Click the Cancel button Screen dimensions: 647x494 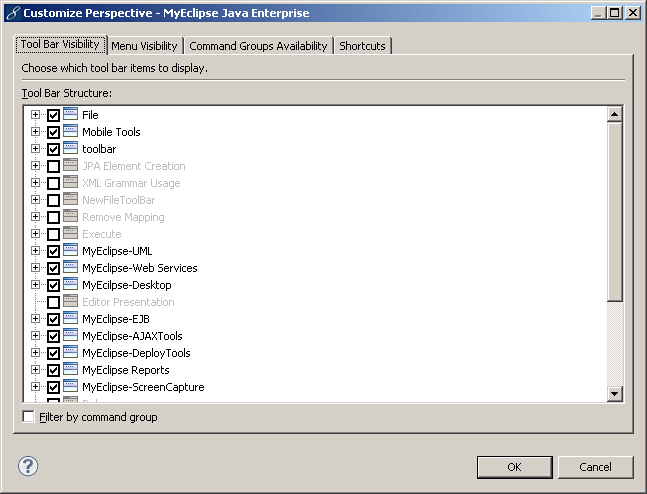595,467
